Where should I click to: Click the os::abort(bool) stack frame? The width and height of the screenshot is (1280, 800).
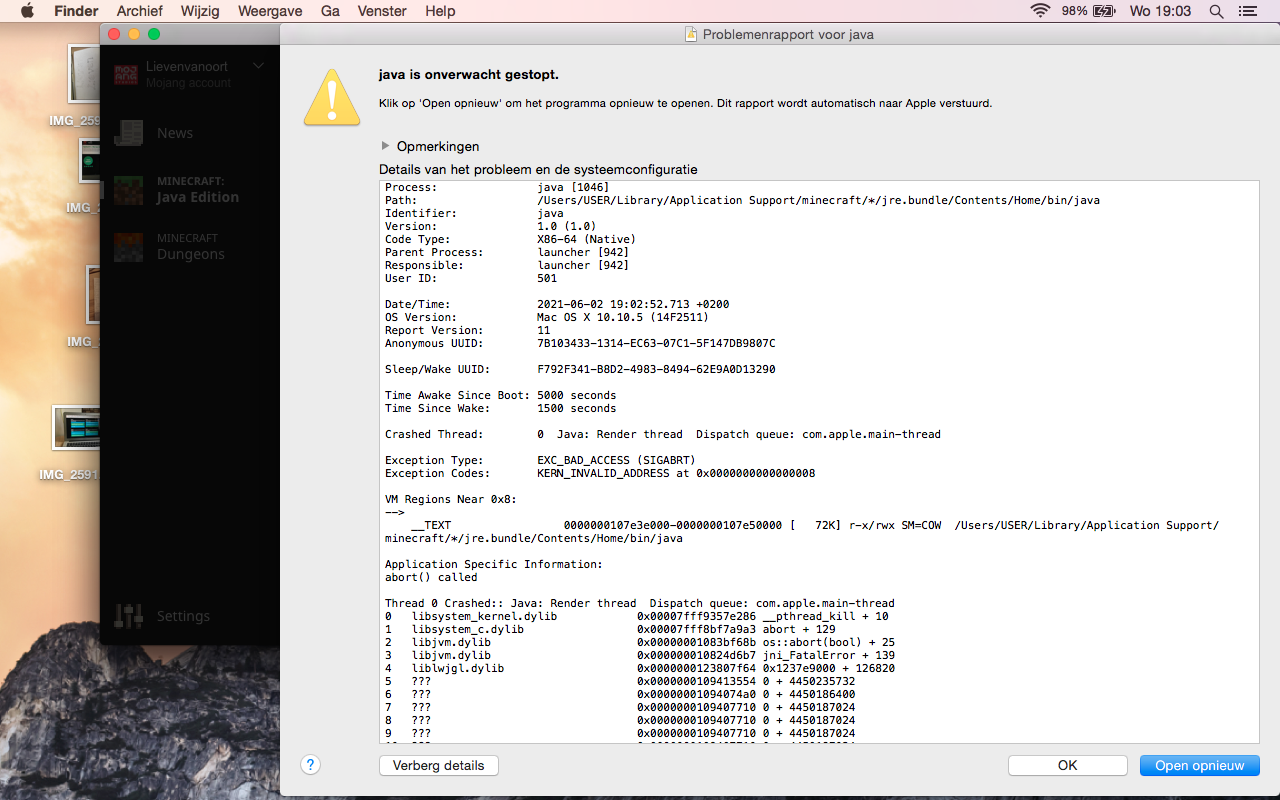tap(640, 642)
